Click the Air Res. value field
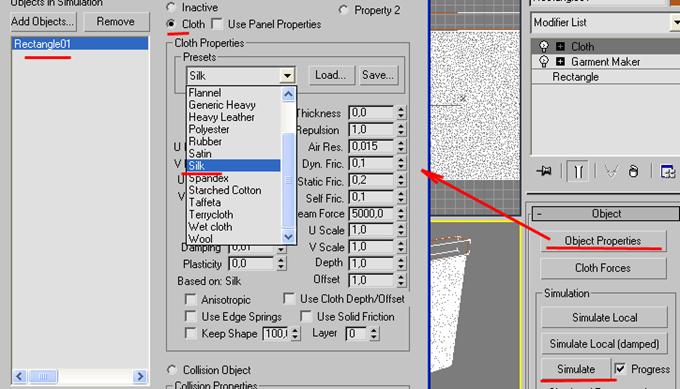The image size is (680, 389). click(371, 147)
